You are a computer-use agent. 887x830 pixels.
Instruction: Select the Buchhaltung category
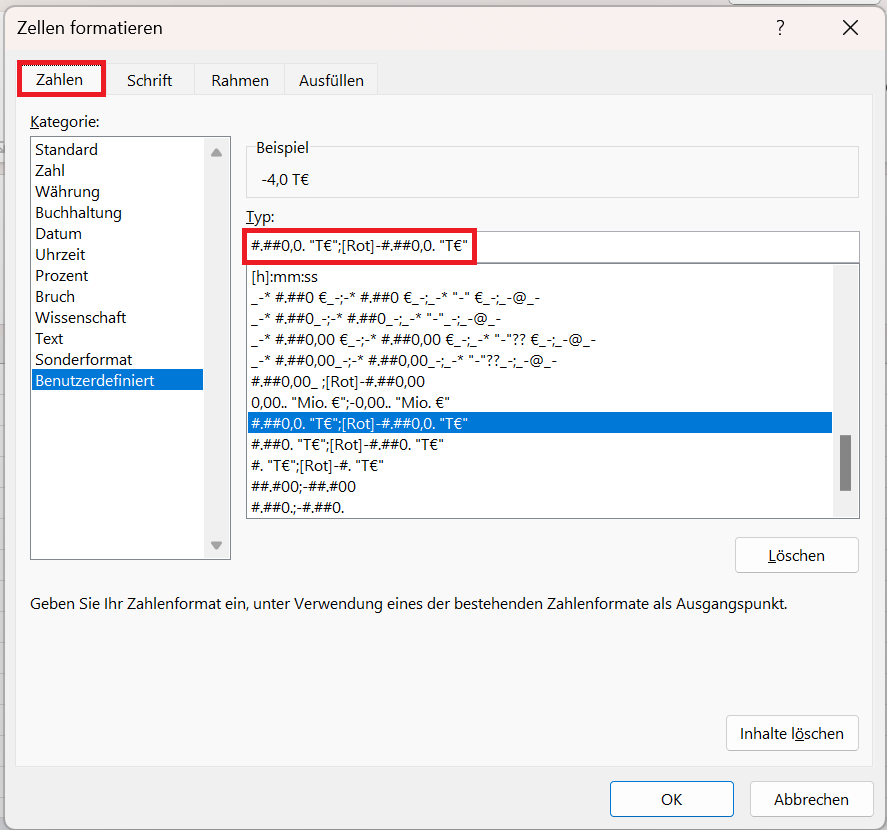point(78,213)
